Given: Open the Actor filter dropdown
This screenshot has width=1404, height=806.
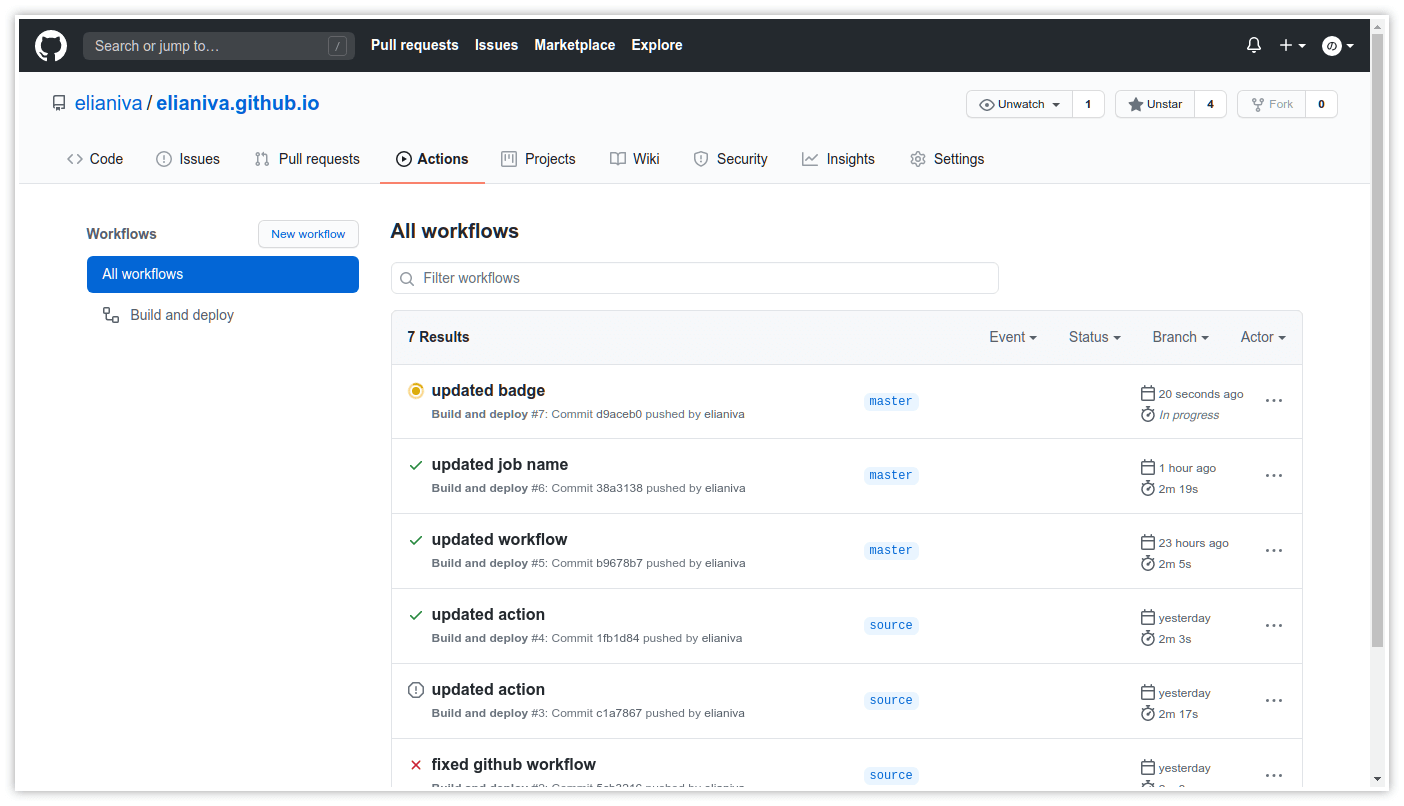Looking at the screenshot, I should (x=1262, y=337).
